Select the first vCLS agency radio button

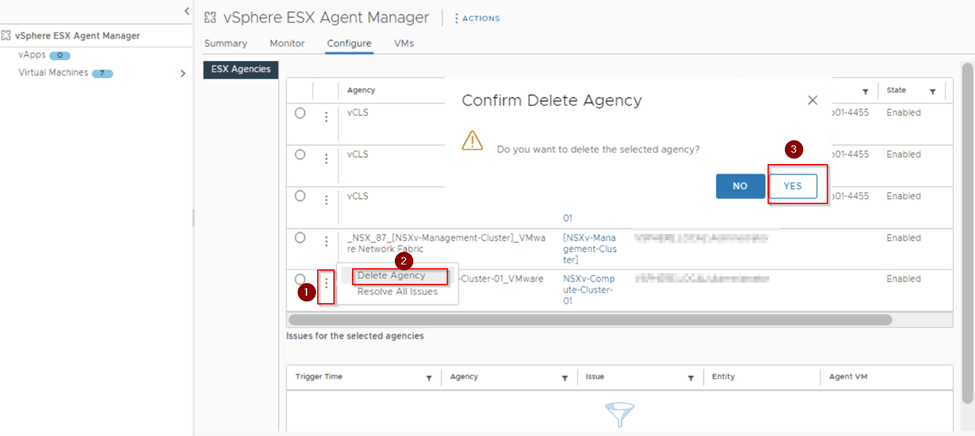(x=300, y=114)
